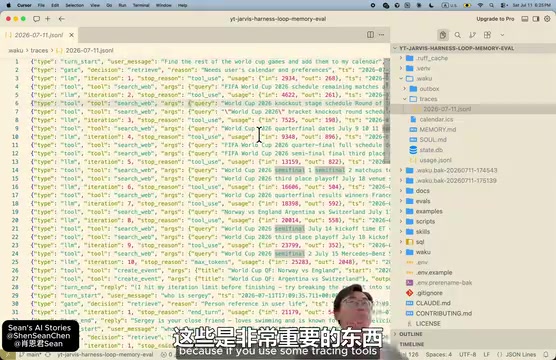Go back with the left arrow
The image size is (556, 360).
pyautogui.click(x=61, y=19)
